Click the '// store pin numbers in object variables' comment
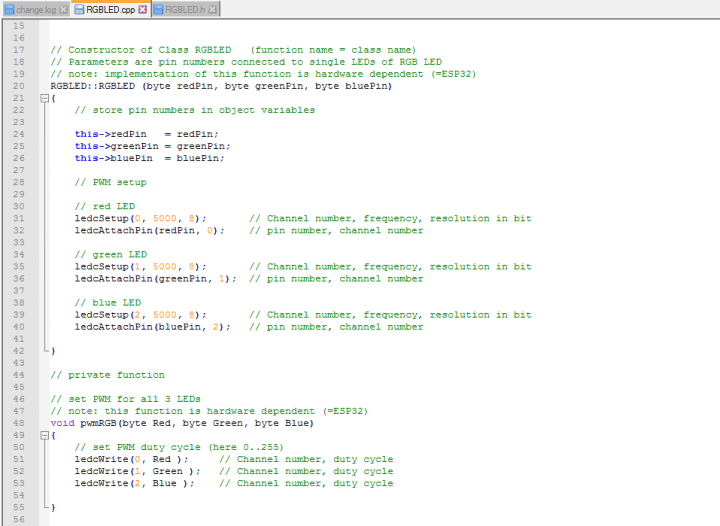720x526 pixels. pyautogui.click(x=195, y=110)
